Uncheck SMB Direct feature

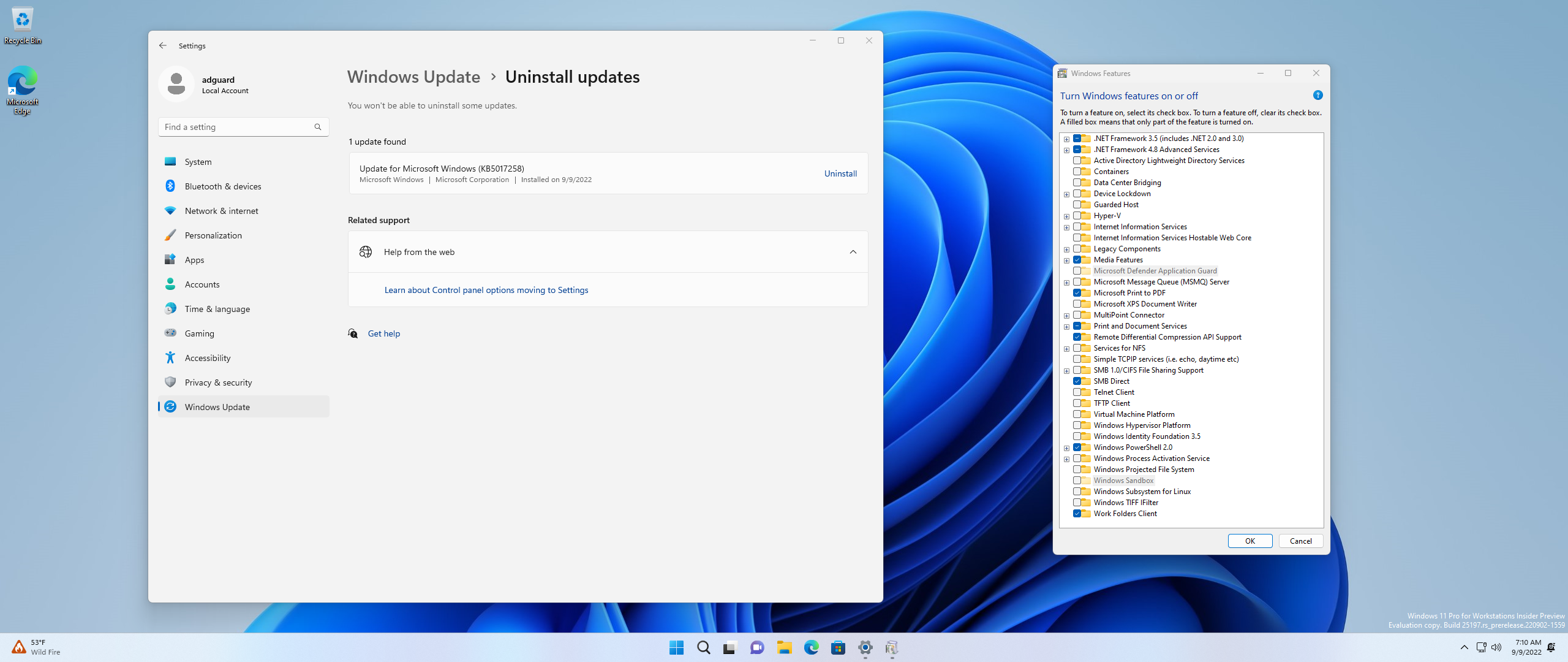[1077, 381]
